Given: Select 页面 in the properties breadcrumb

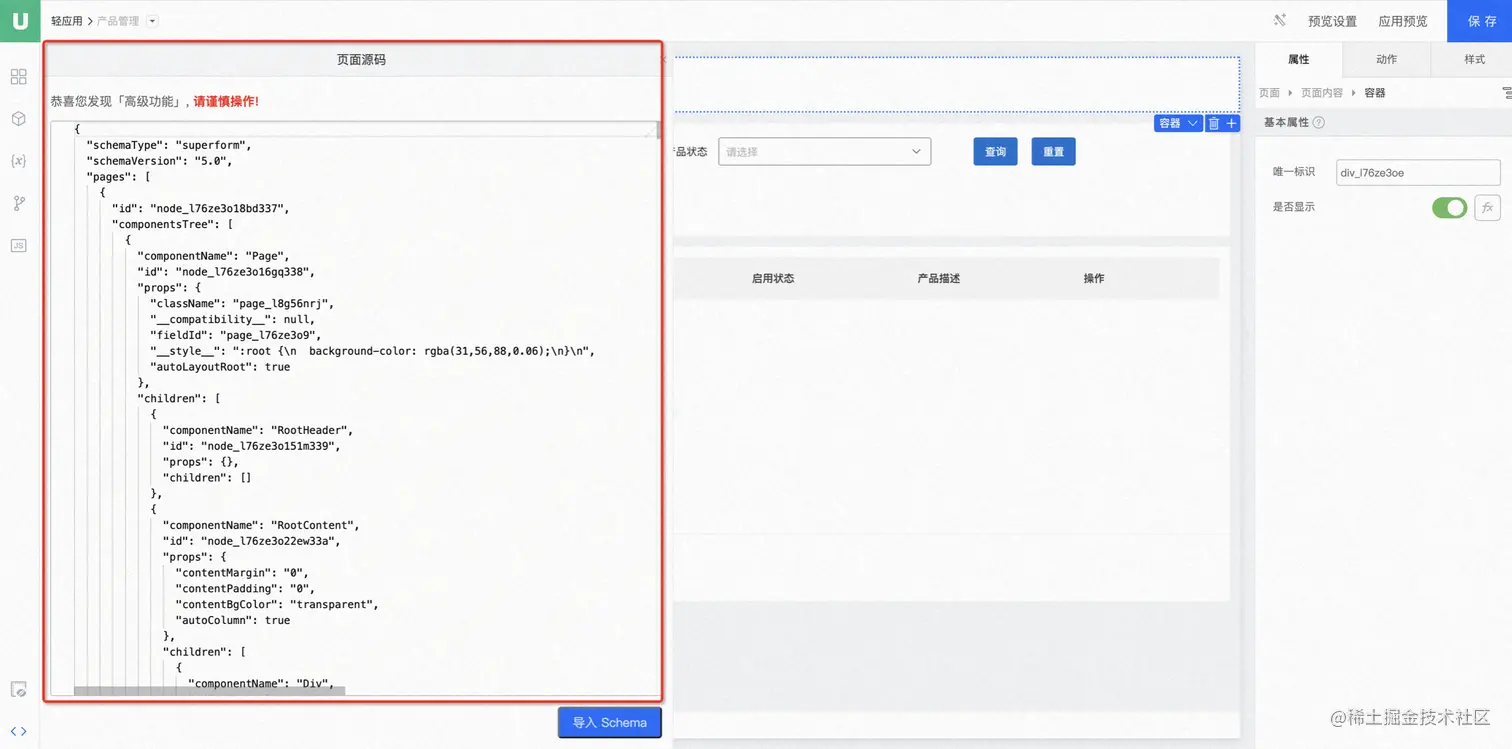Looking at the screenshot, I should [1269, 93].
